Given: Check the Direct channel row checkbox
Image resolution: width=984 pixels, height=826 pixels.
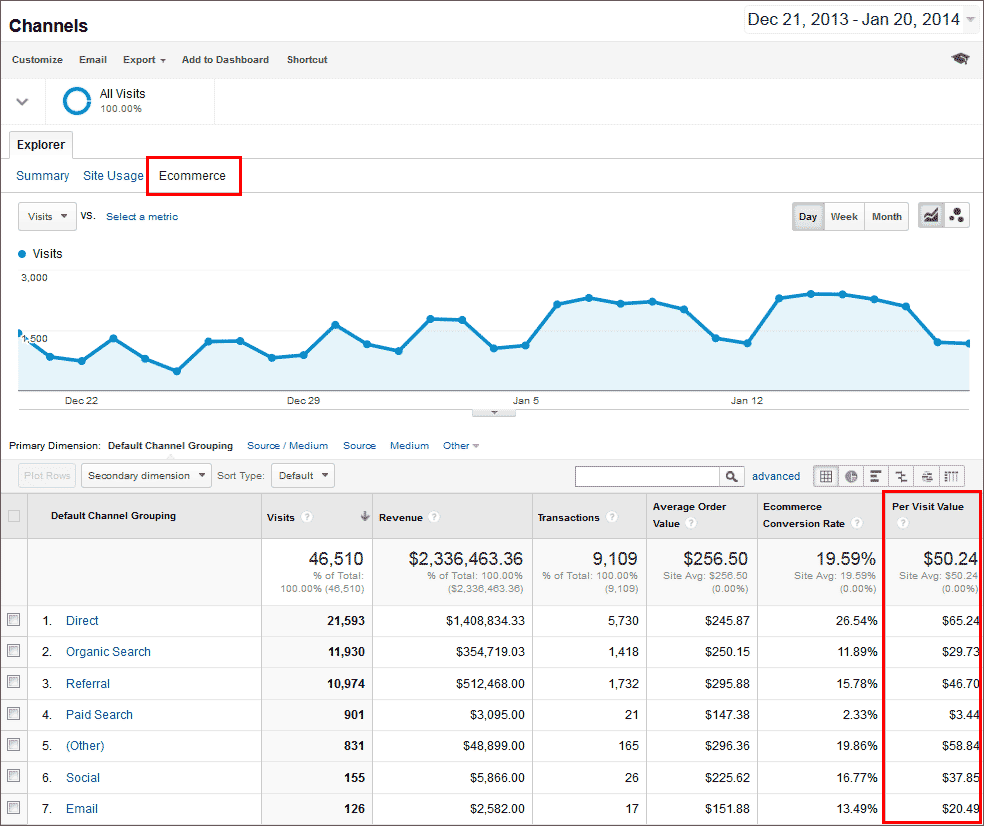Looking at the screenshot, I should (14, 620).
